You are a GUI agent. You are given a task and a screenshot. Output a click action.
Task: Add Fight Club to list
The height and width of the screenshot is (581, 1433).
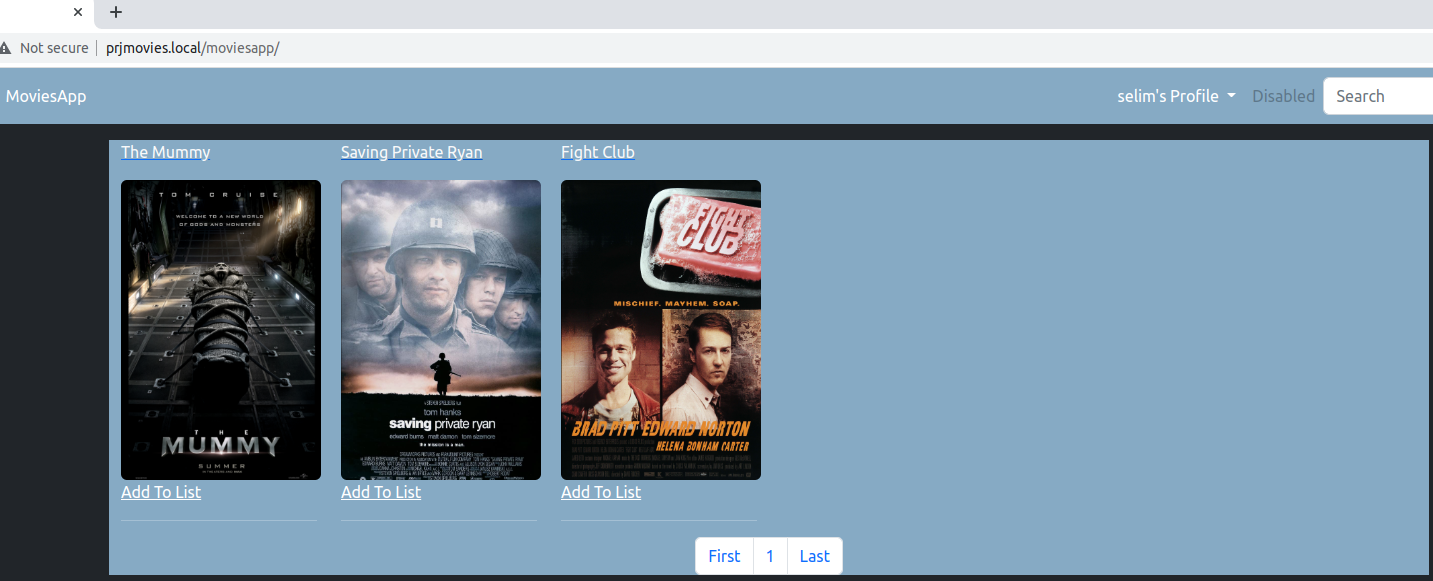601,492
